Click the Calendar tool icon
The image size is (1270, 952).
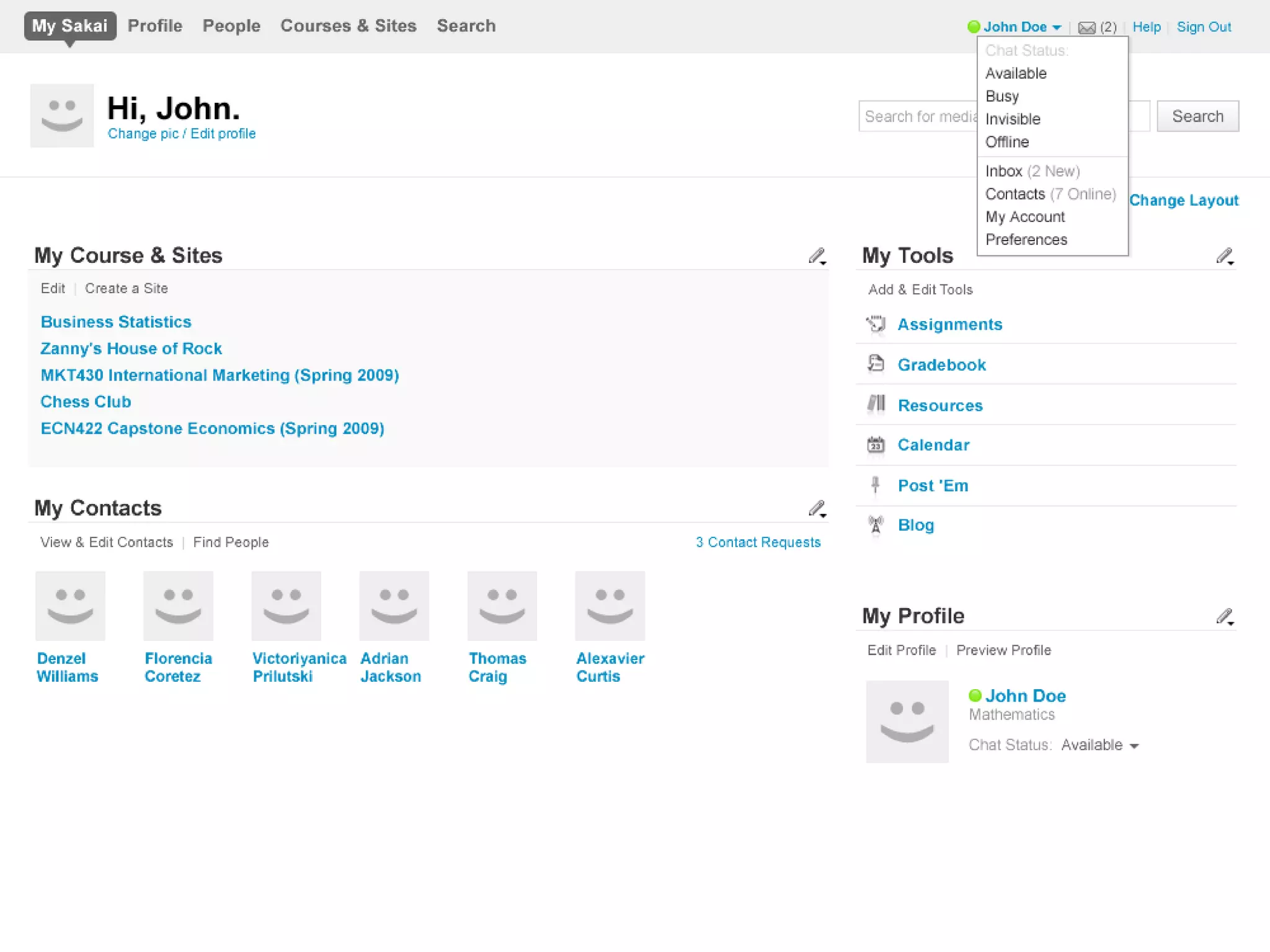point(876,445)
